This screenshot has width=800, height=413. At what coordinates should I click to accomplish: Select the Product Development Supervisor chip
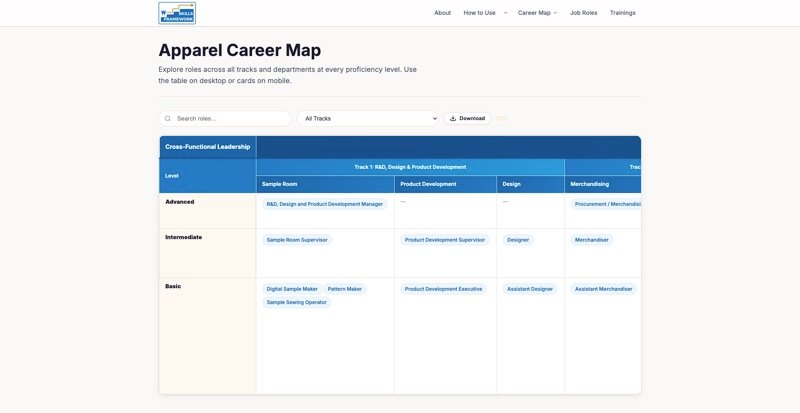(x=445, y=240)
